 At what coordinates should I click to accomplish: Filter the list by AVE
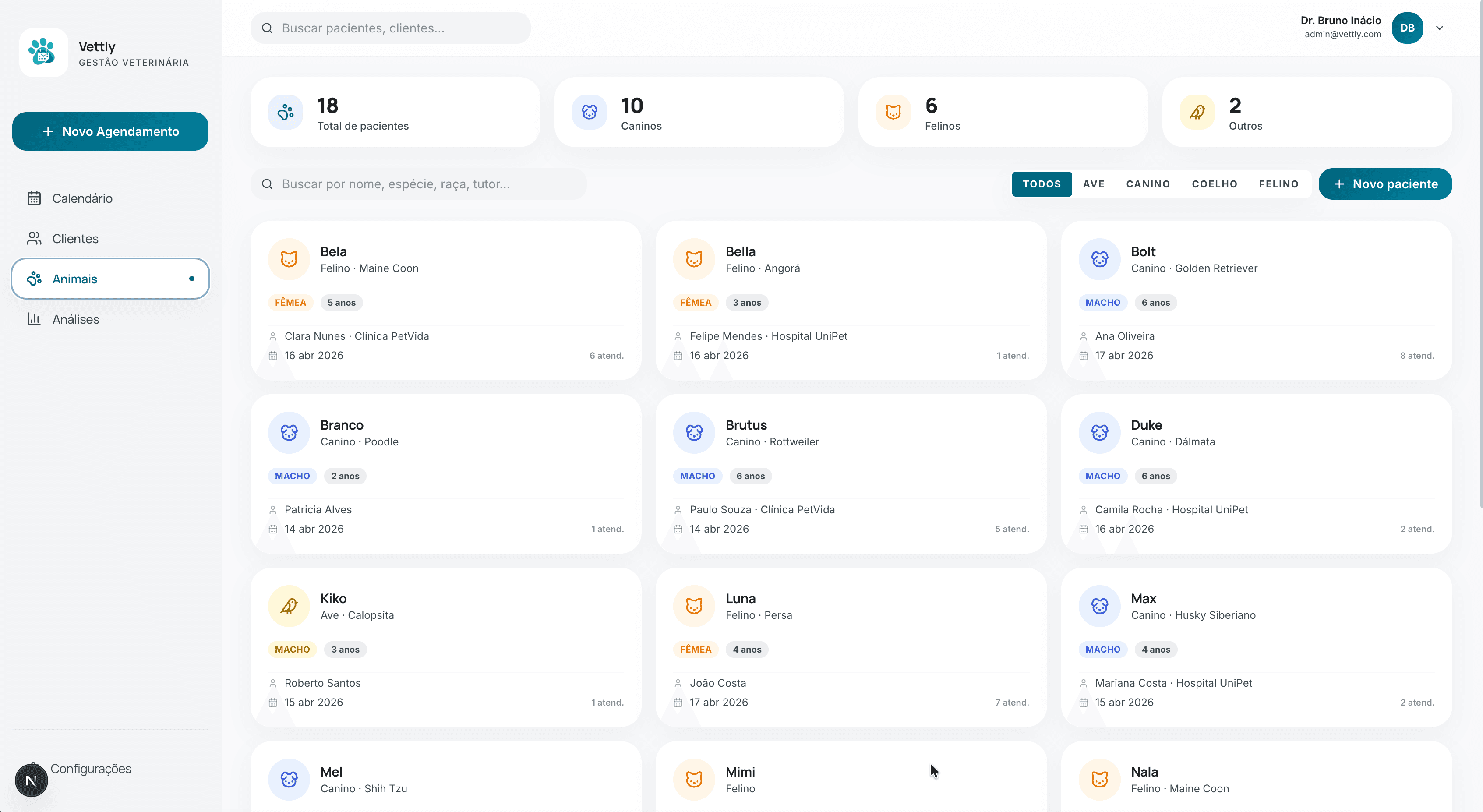tap(1093, 184)
